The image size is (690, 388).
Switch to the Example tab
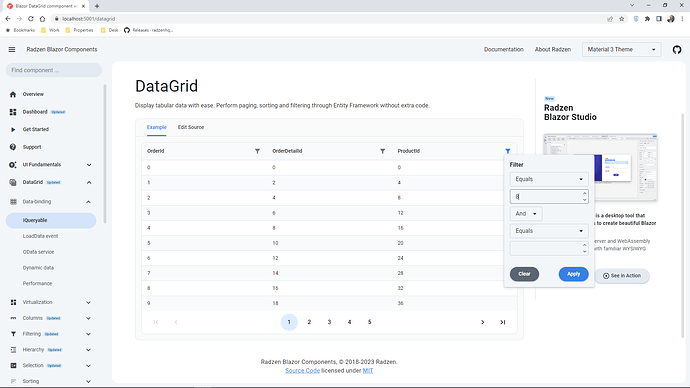point(157,127)
